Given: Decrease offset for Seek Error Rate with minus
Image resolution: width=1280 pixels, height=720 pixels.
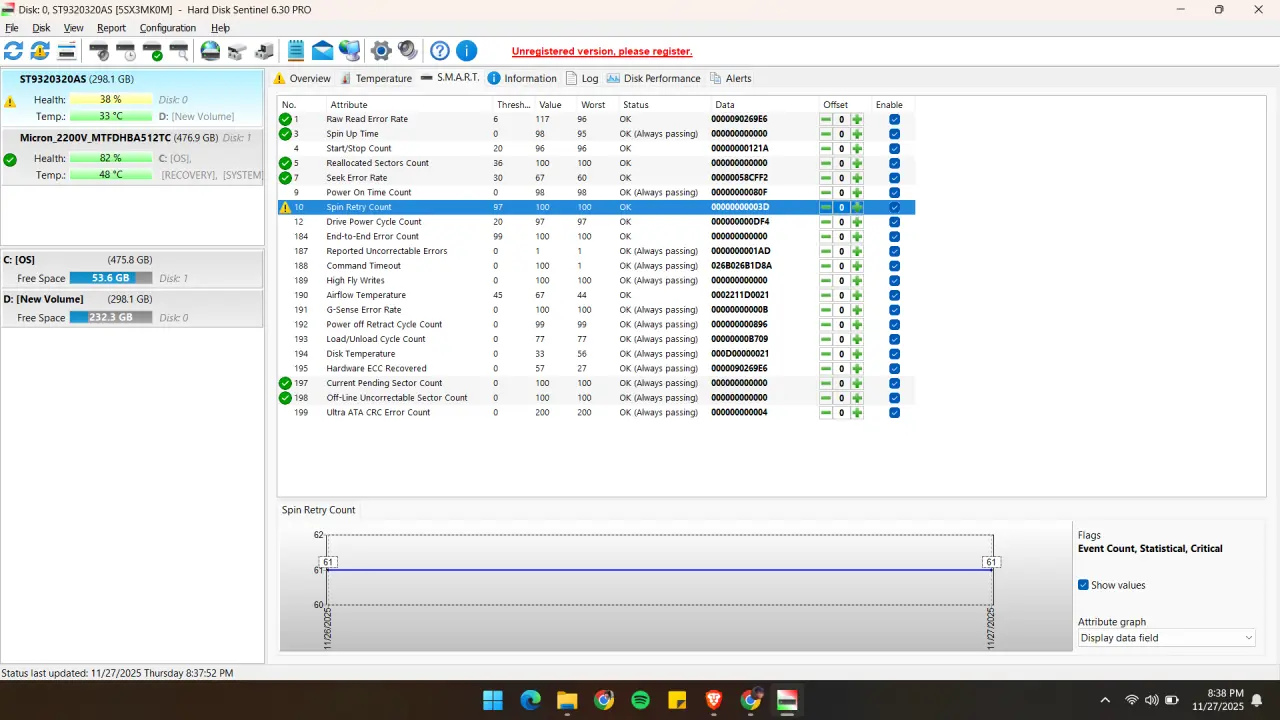Looking at the screenshot, I should pyautogui.click(x=826, y=178).
